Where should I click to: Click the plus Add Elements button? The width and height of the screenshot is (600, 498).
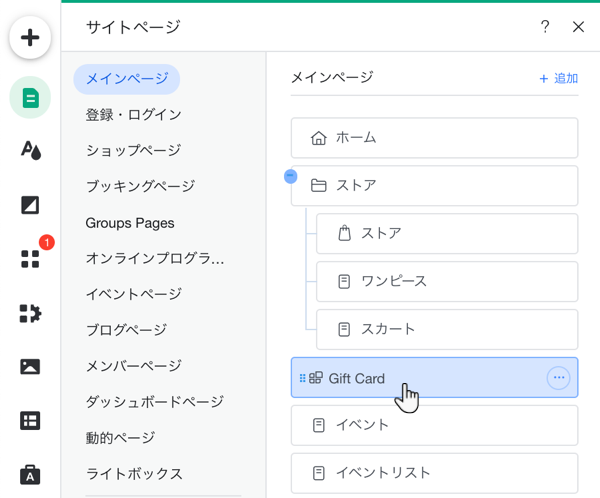[30, 38]
